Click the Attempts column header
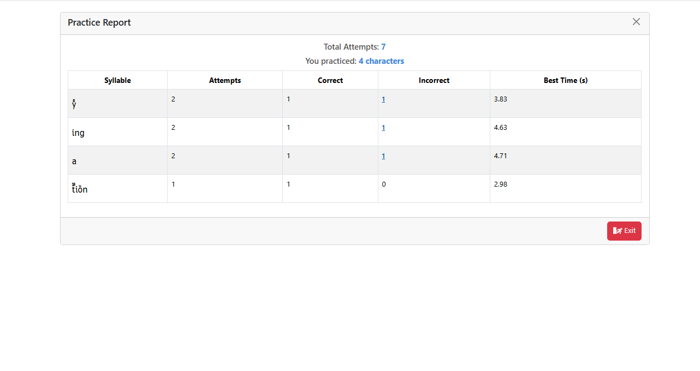 pos(225,80)
